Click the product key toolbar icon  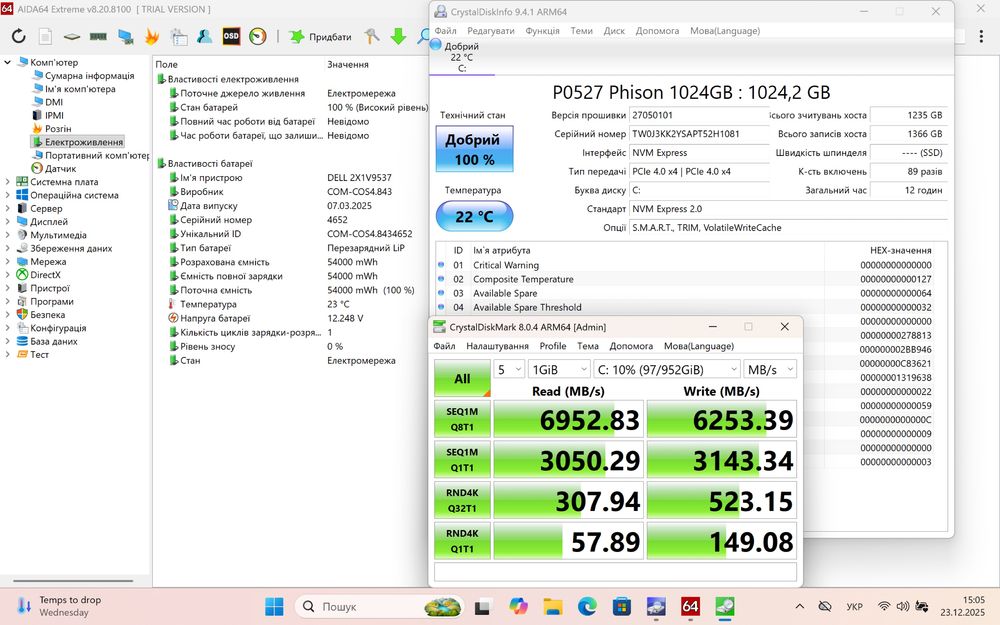tap(372, 36)
